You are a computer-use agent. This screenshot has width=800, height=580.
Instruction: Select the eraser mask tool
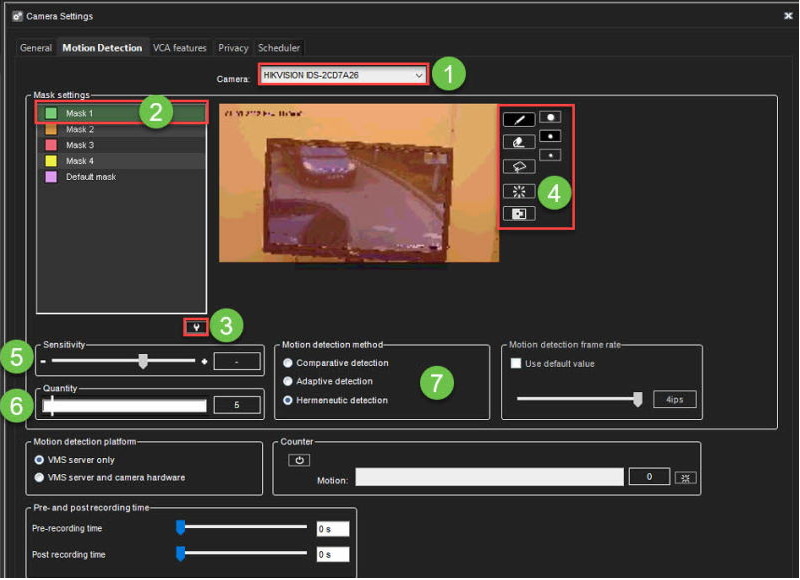[x=518, y=143]
